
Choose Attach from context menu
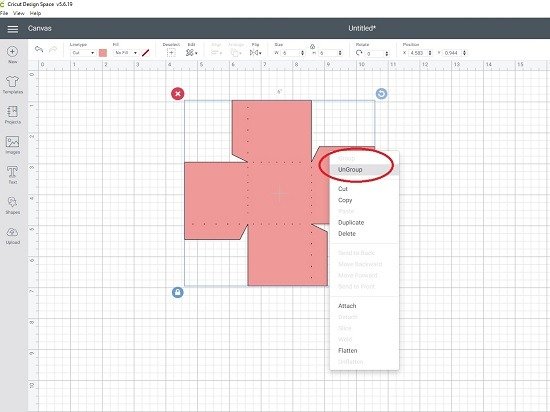coord(347,306)
